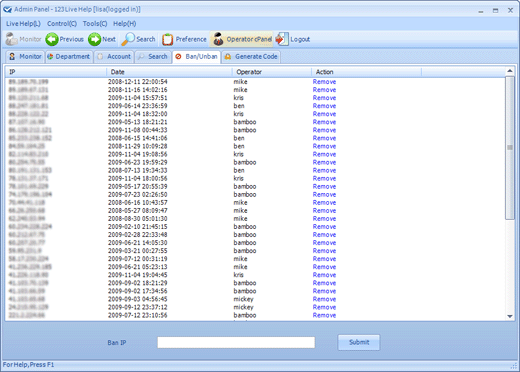Click operator kris on 2009-11-04 19:04:45 row
Viewport: 520px width, 372px height.
pos(238,275)
